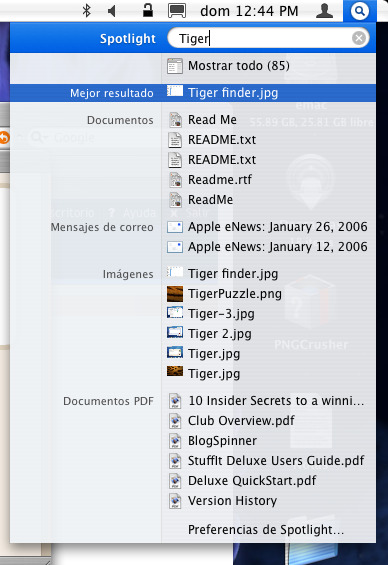Click the BlogSpinner PDF icon
This screenshot has height=565, width=388.
click(175, 441)
